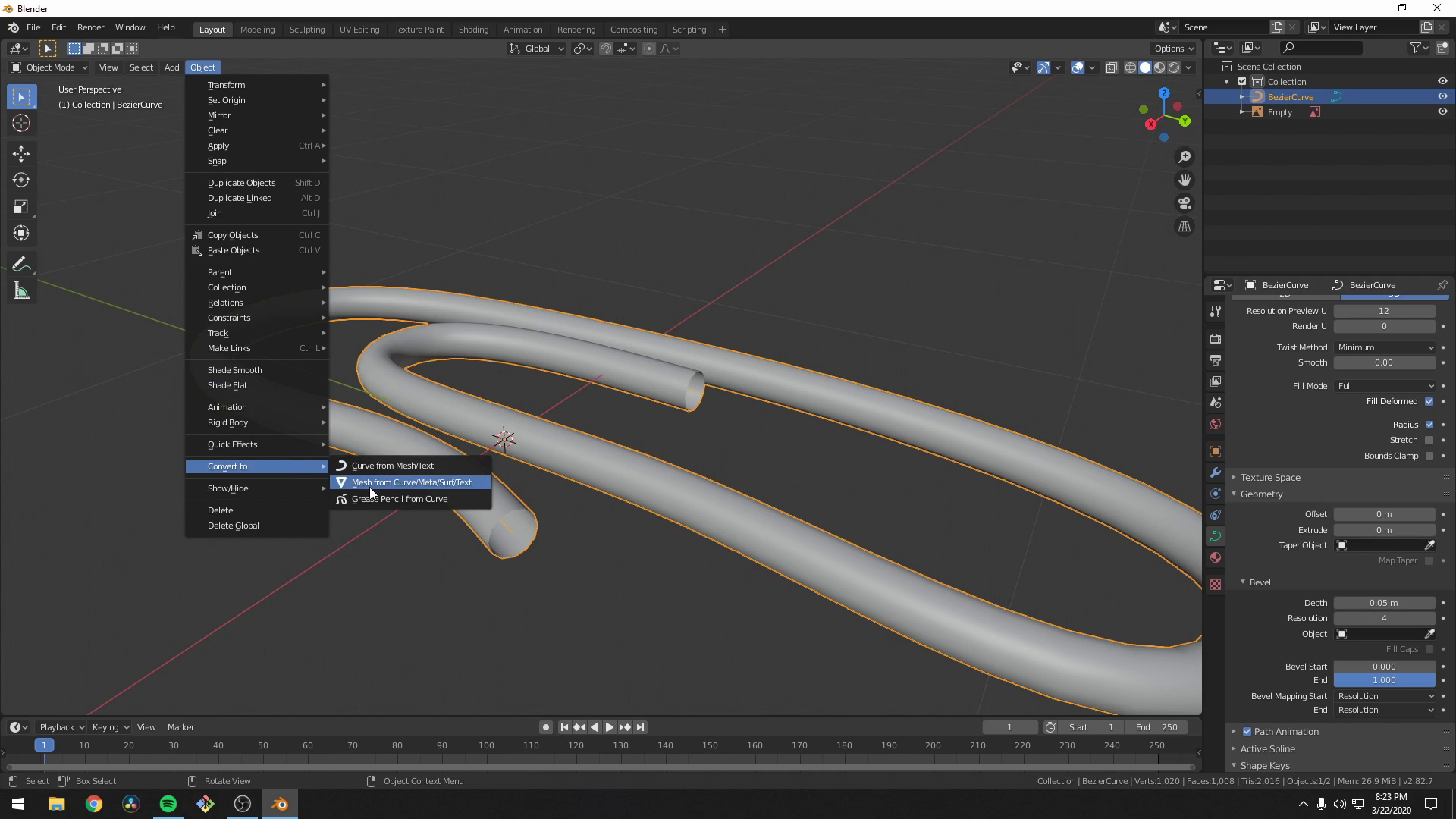Open the Object Data curve properties tab
The image size is (1456, 819).
[x=1216, y=535]
